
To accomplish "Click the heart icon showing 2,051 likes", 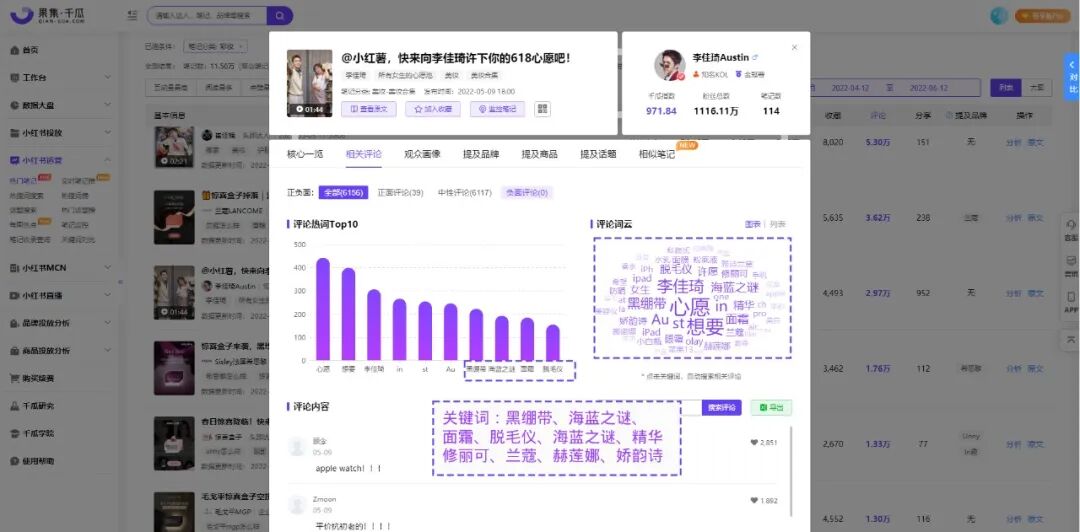I will click(x=754, y=442).
